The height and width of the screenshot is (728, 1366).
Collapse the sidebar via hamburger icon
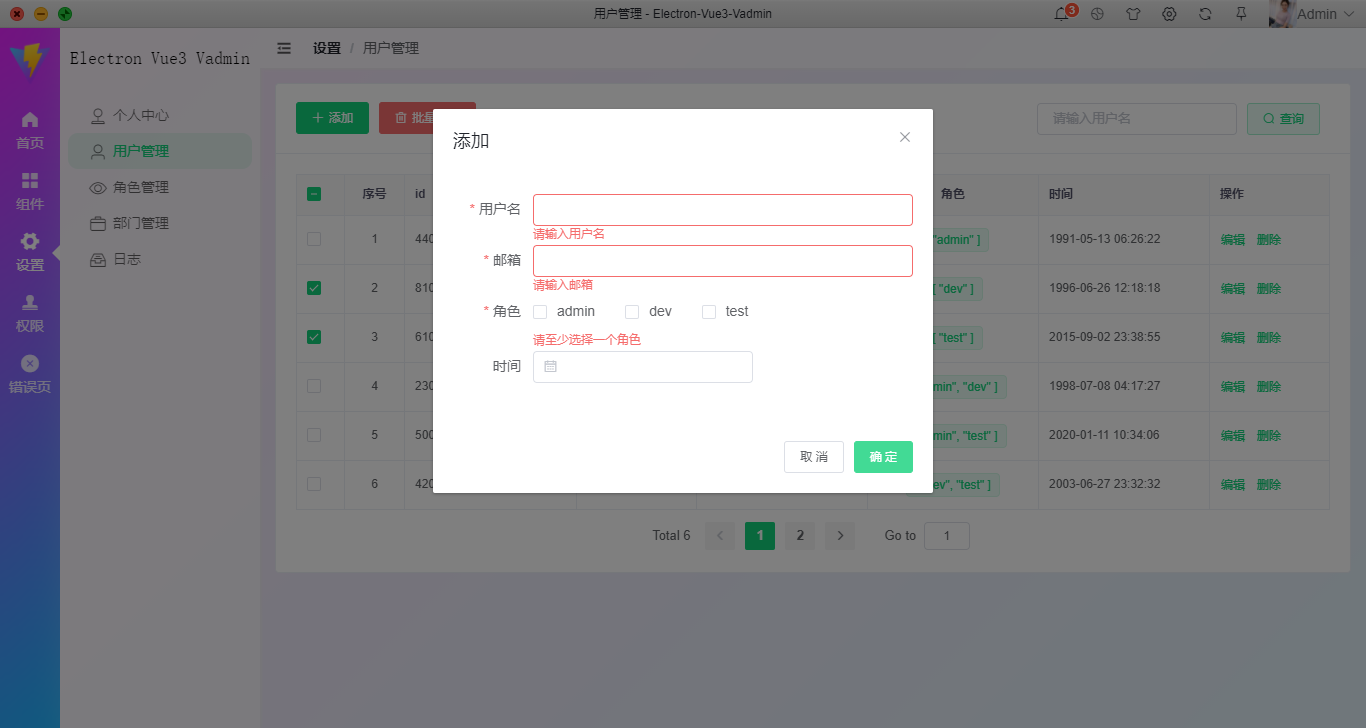[x=284, y=47]
